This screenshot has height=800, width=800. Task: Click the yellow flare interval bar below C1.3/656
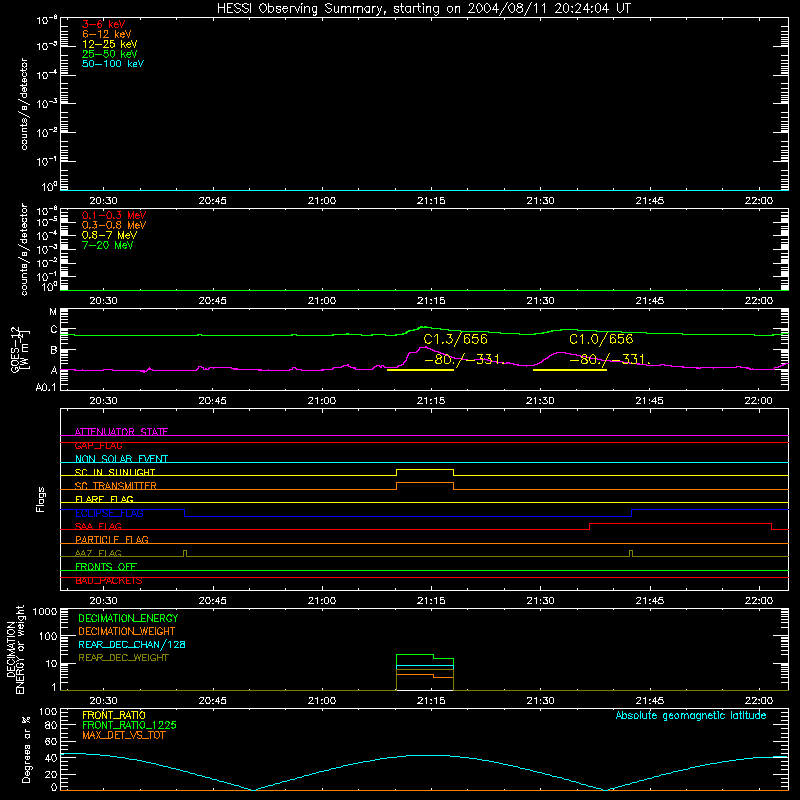[x=420, y=370]
